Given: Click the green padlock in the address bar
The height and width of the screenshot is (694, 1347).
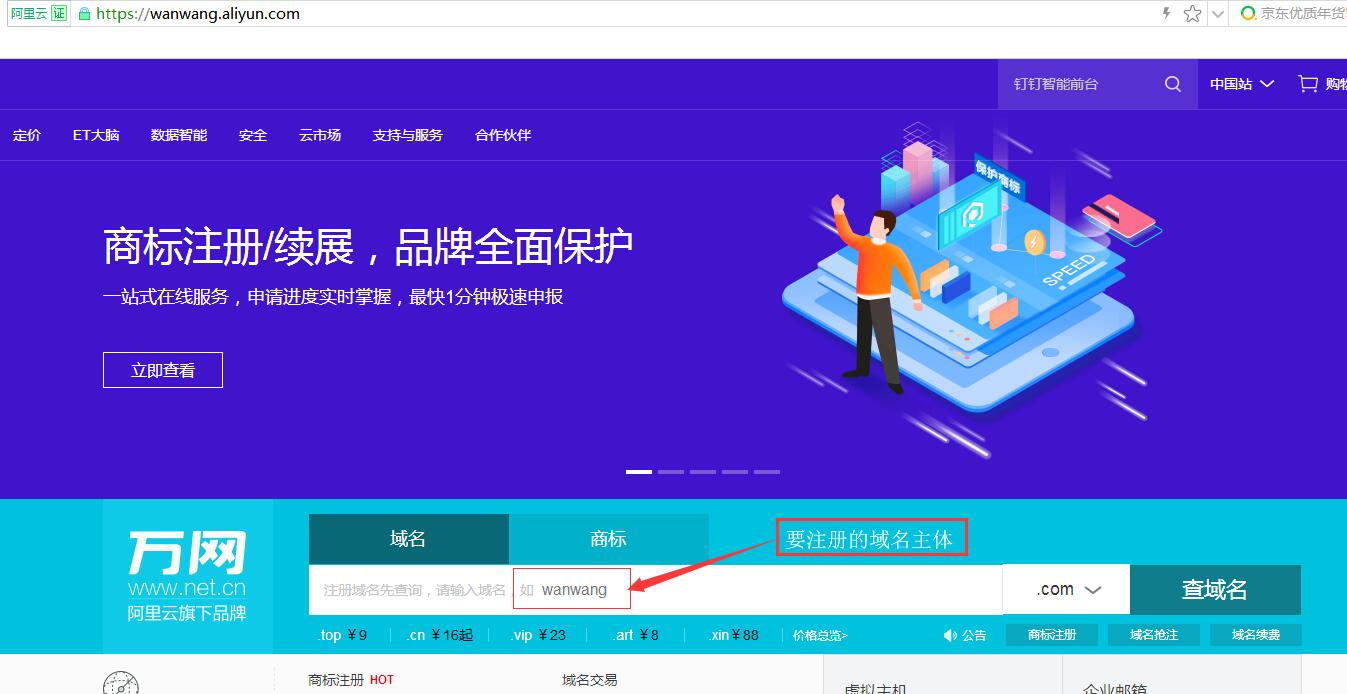Looking at the screenshot, I should 85,14.
